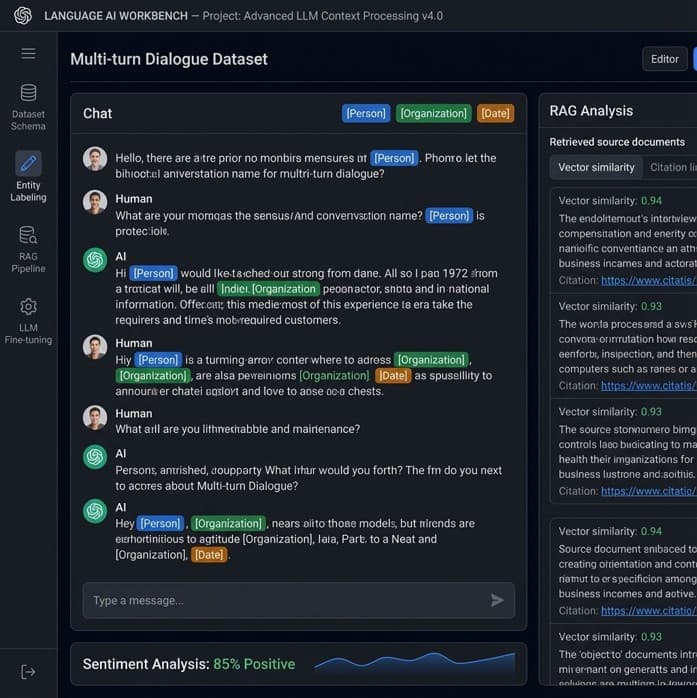The height and width of the screenshot is (698, 697).
Task: Open the second document's citation link
Action: tap(647, 385)
